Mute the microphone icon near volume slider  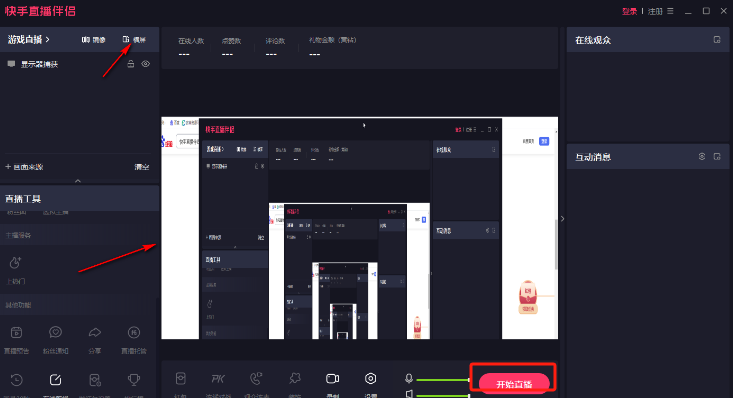point(409,378)
